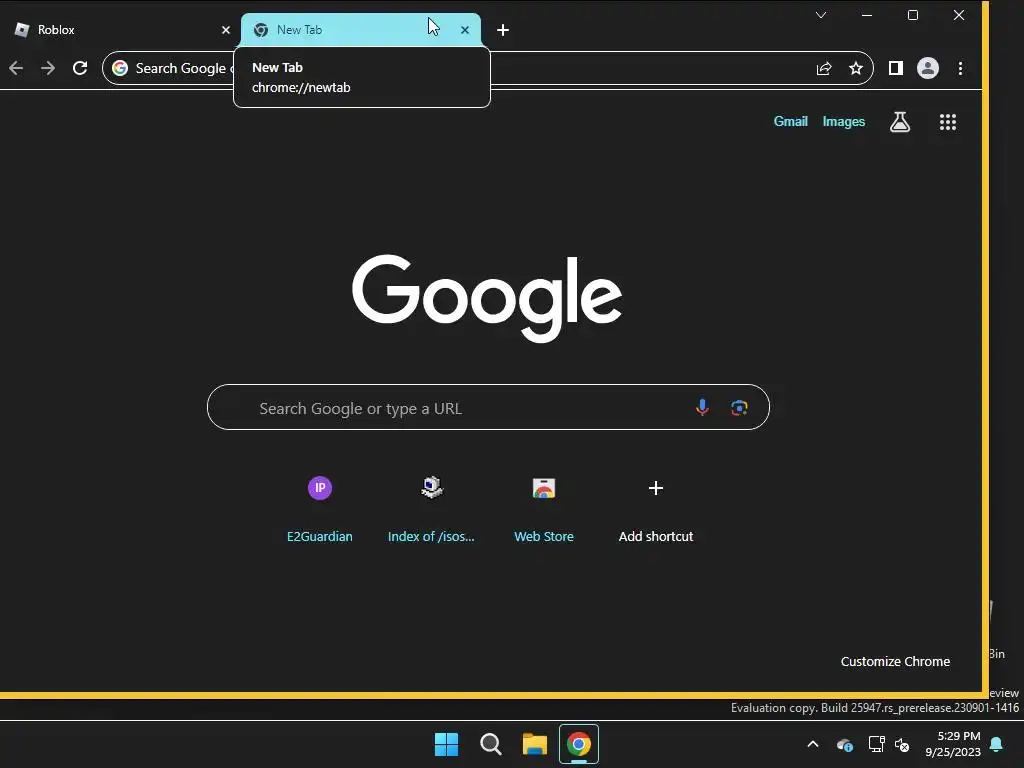Open the Google apps grid
Screen dimensions: 1024x768
[x=948, y=122]
